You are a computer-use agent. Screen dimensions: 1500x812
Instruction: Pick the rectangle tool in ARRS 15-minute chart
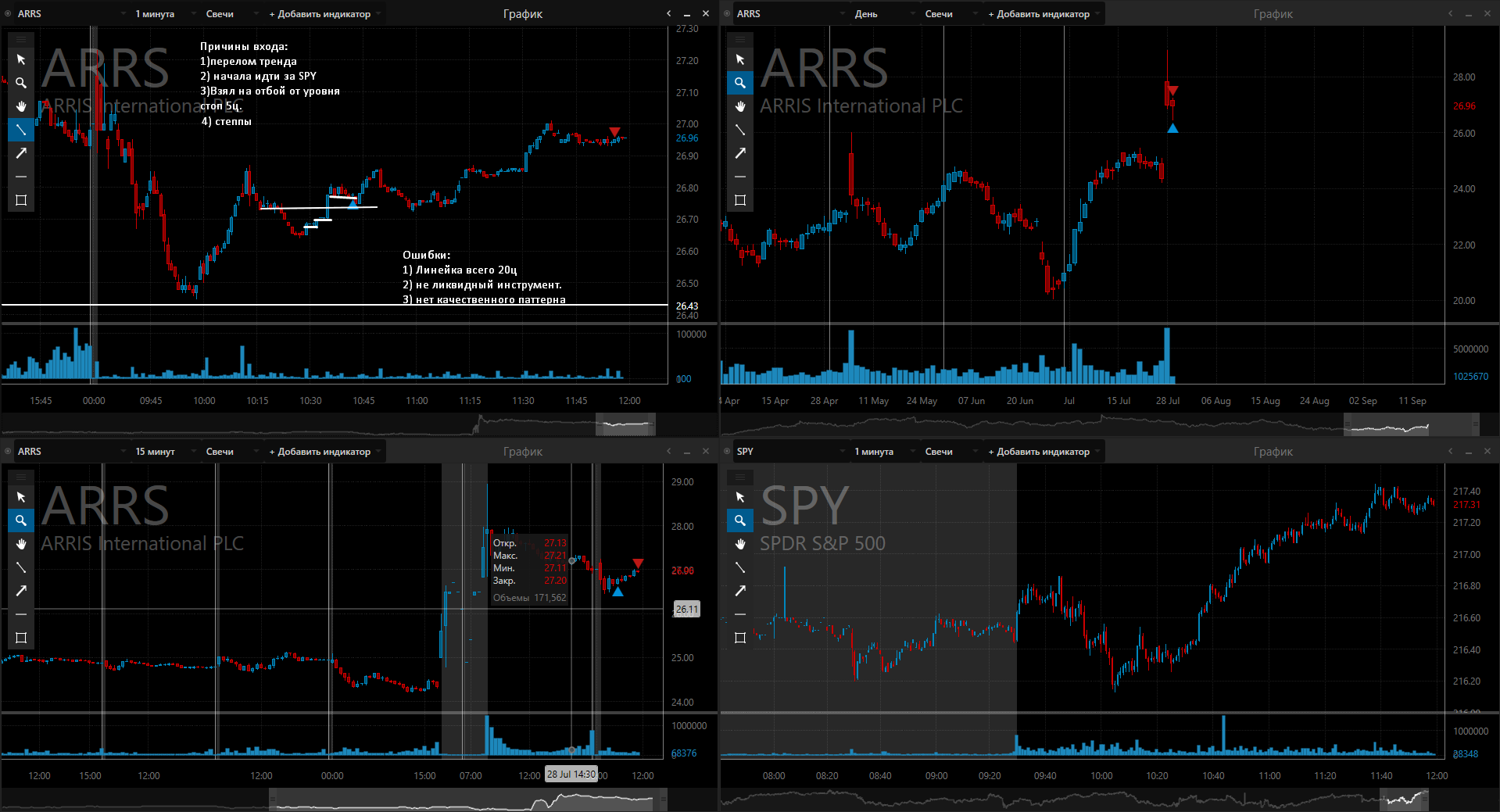pos(21,638)
